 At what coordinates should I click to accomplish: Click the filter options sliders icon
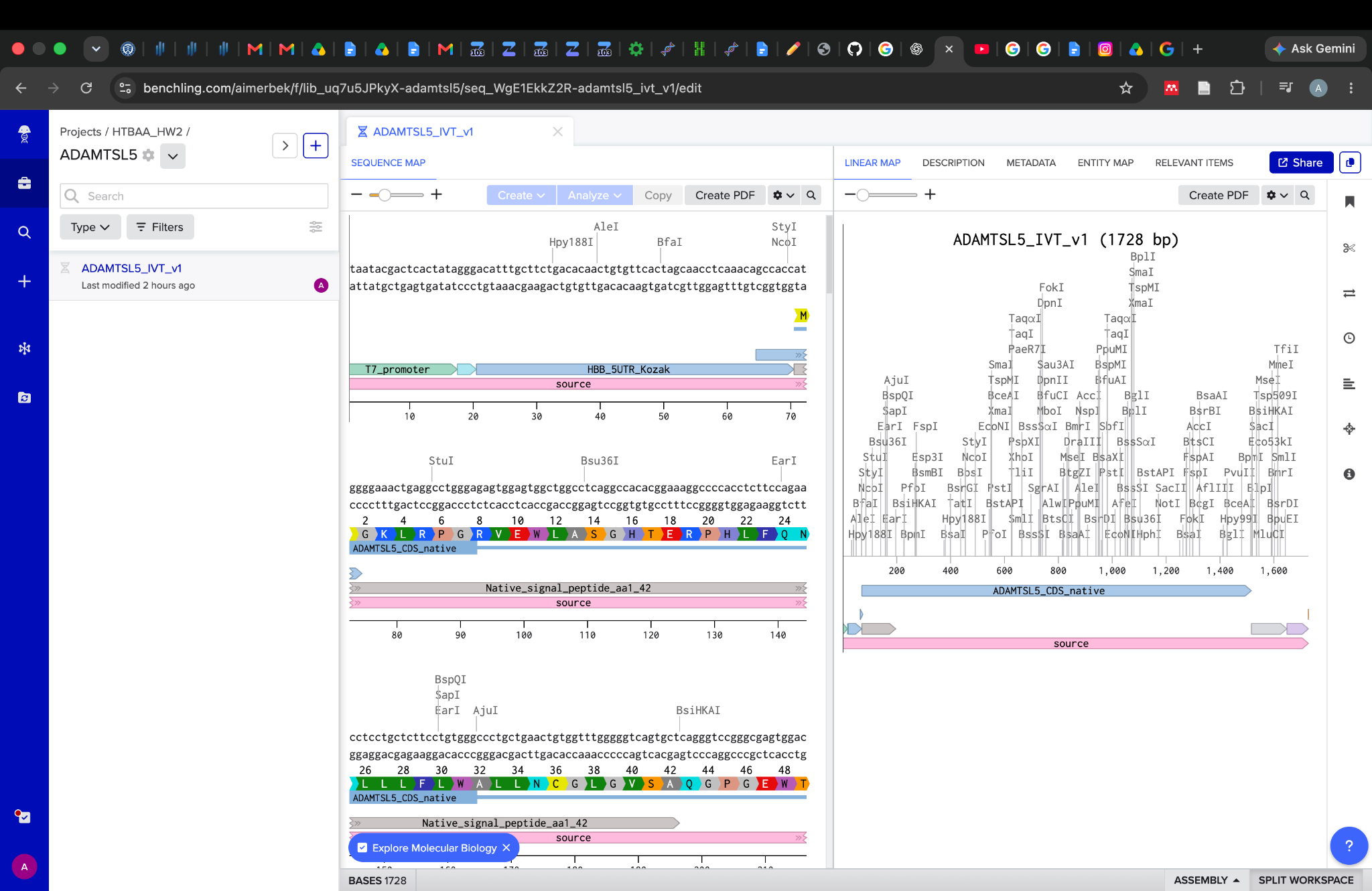point(316,227)
